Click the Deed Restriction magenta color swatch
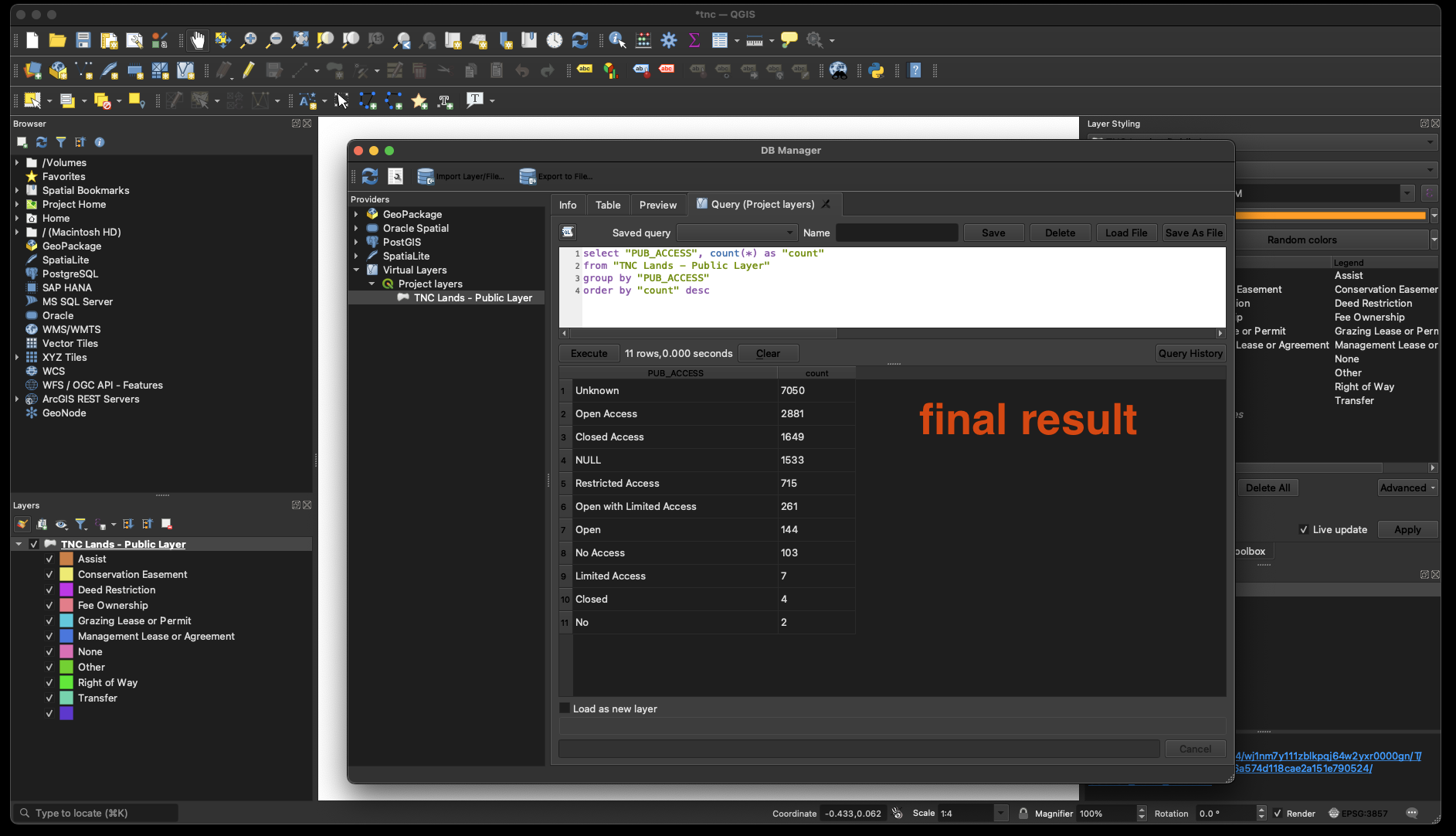 coord(66,590)
